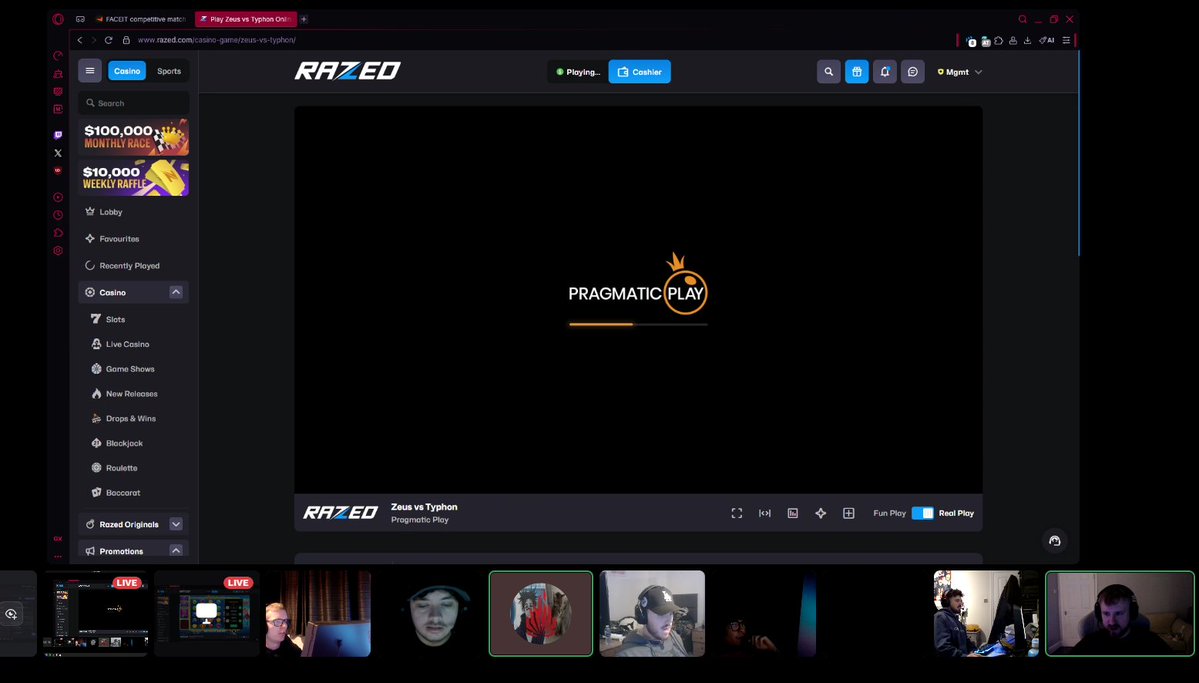Open the support headset button
This screenshot has width=1199, height=683.
(x=1054, y=541)
